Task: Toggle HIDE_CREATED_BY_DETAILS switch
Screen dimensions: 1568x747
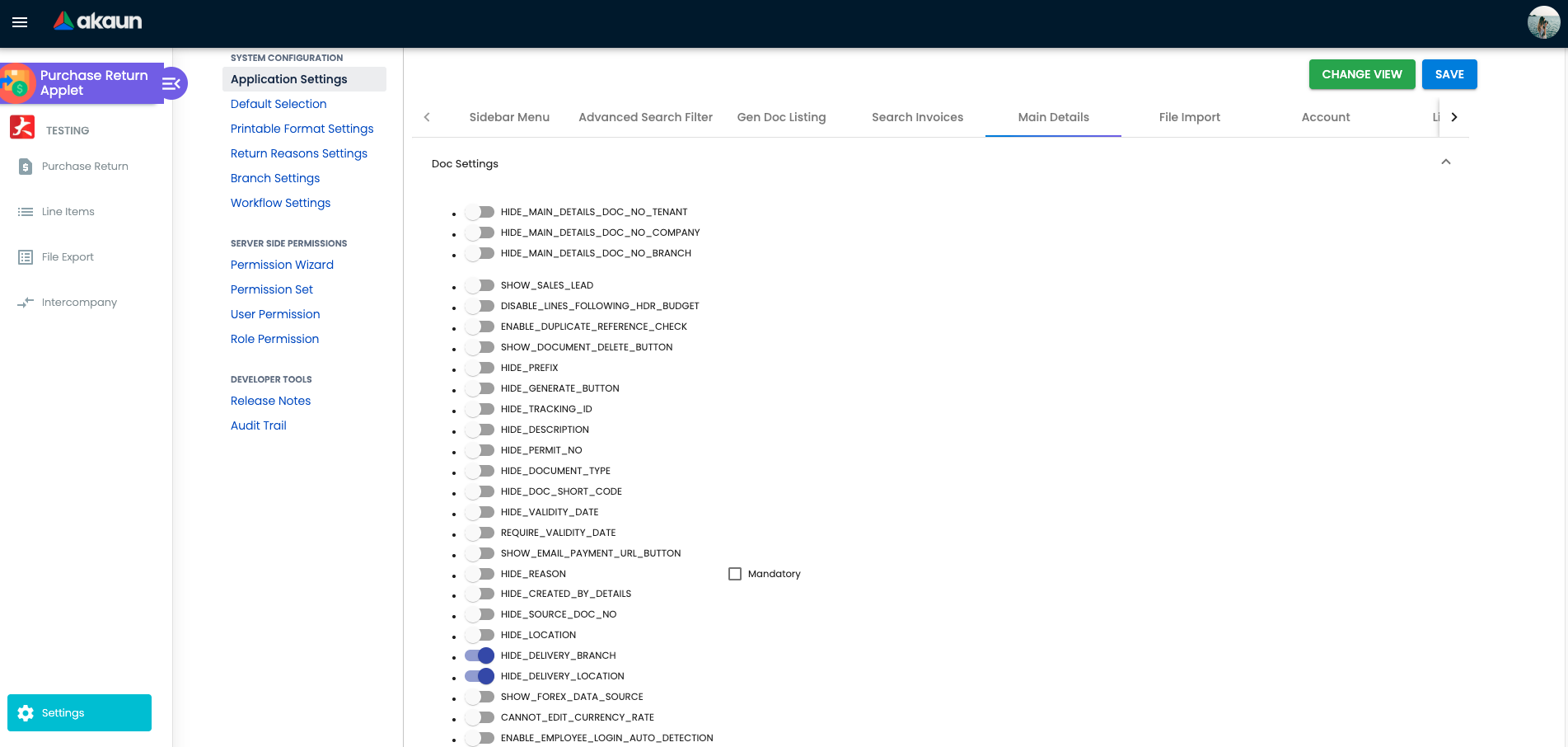Action: [x=480, y=594]
